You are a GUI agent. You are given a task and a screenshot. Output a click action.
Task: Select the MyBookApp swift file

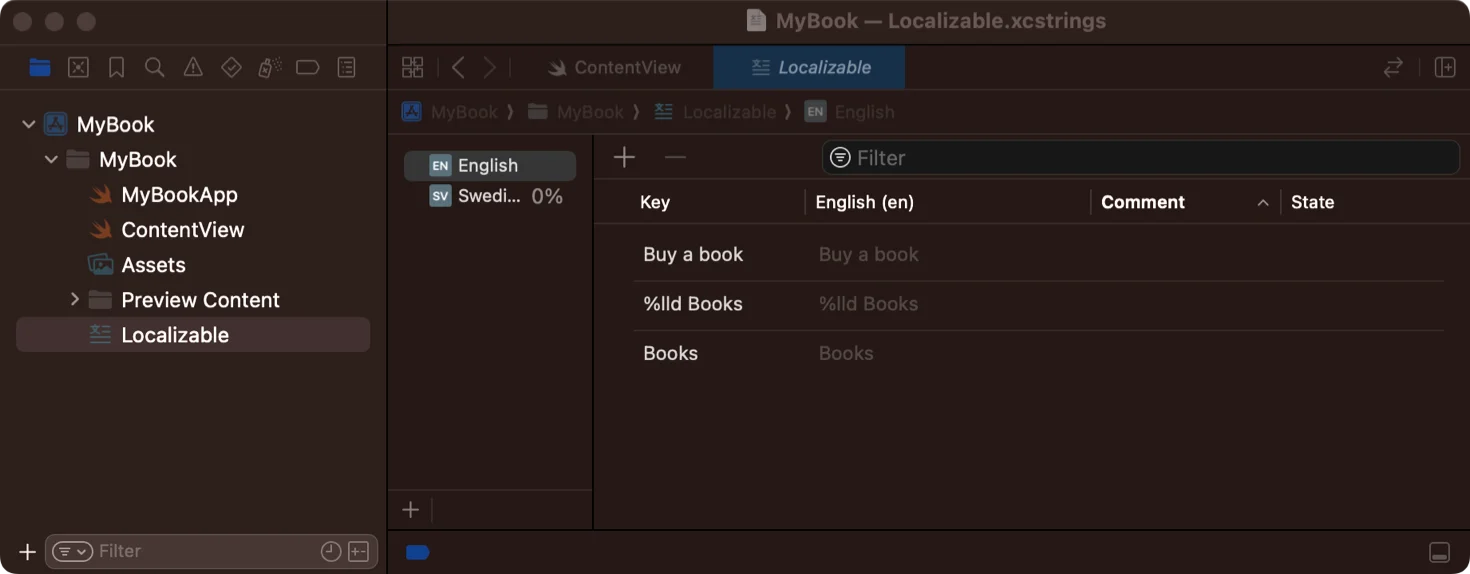tap(179, 195)
